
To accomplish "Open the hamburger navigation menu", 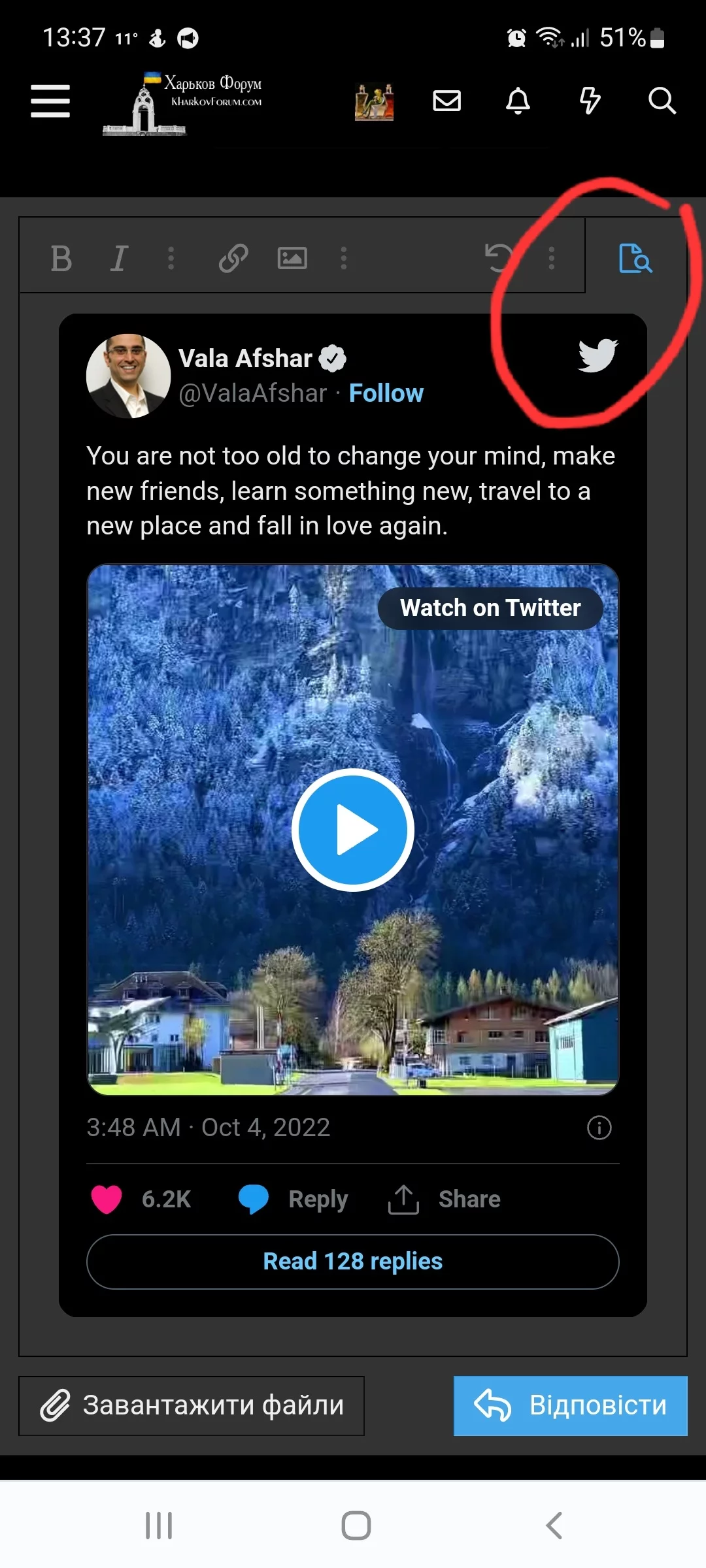I will pyautogui.click(x=50, y=101).
